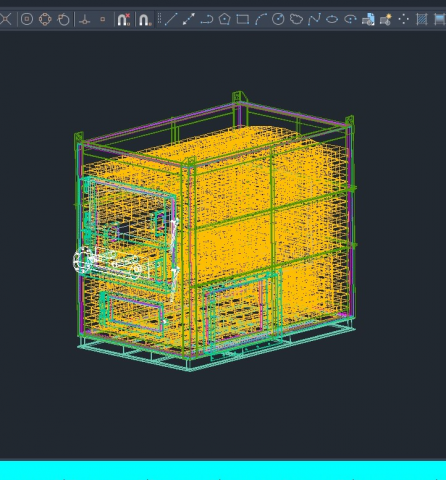Open the object snap settings magnet
The width and height of the screenshot is (446, 480).
[x=145, y=20]
